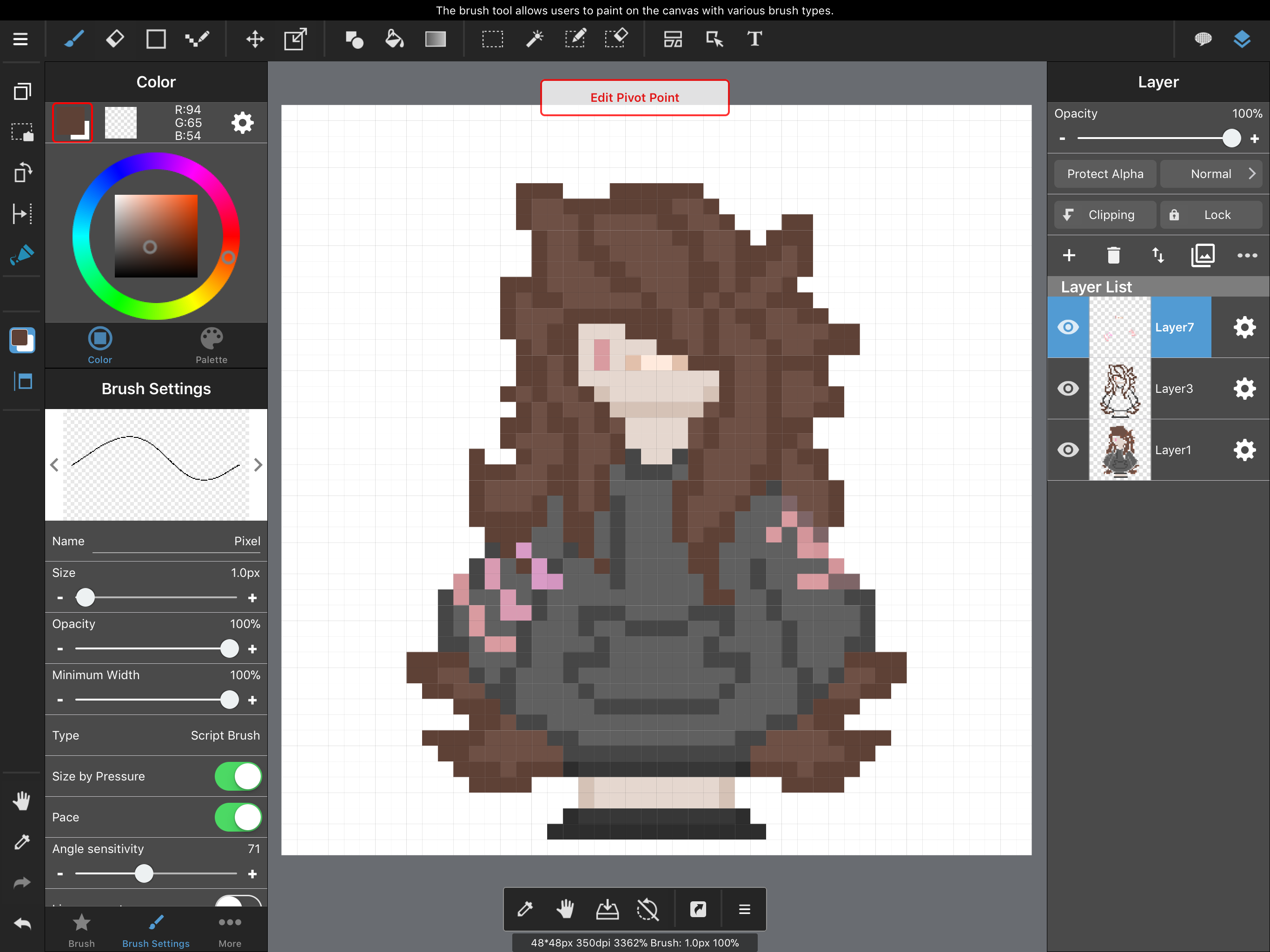This screenshot has height=952, width=1270.
Task: Select the Eraser tool in top toolbar
Action: tap(115, 39)
